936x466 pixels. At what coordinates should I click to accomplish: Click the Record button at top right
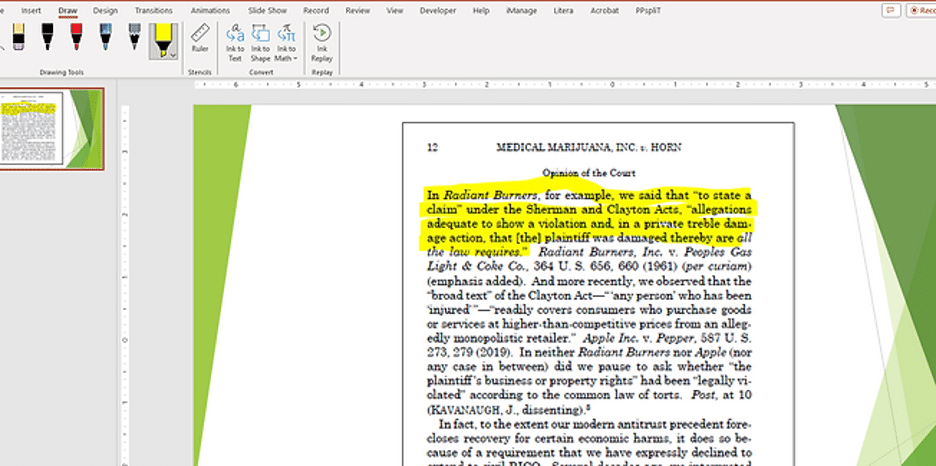pyautogui.click(x=923, y=10)
